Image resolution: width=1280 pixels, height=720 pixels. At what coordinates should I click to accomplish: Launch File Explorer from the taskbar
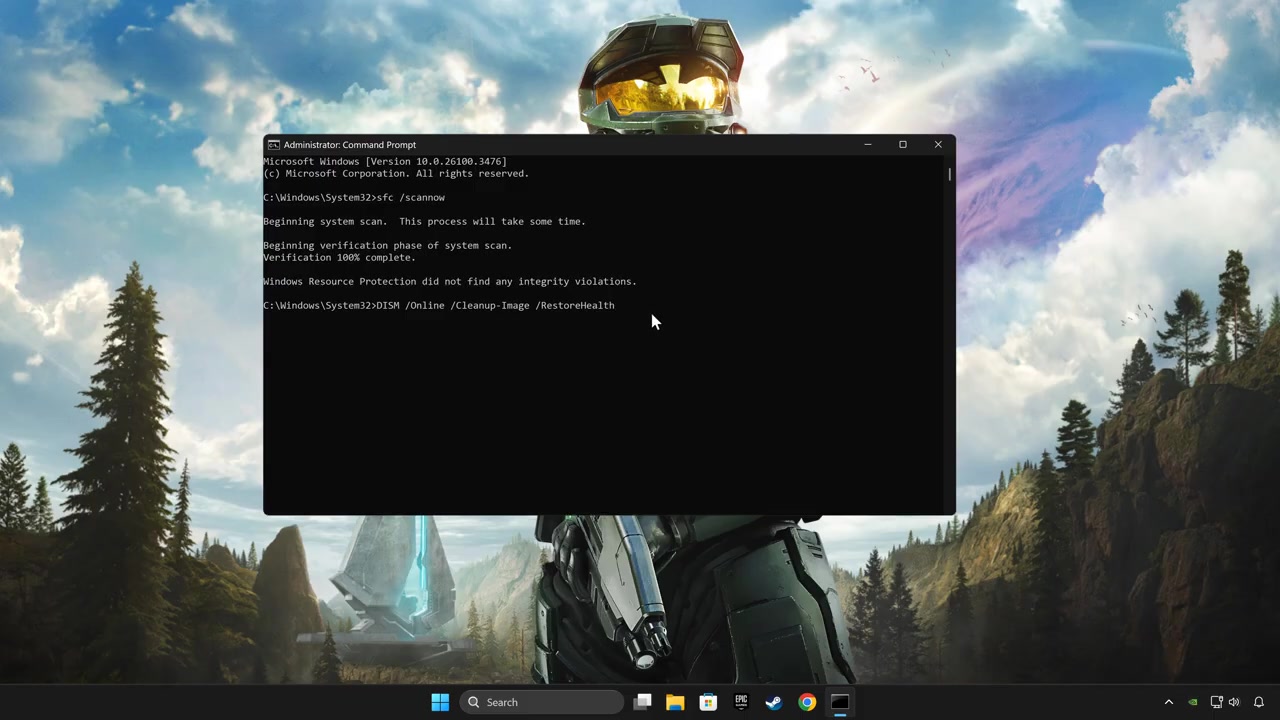(x=675, y=702)
